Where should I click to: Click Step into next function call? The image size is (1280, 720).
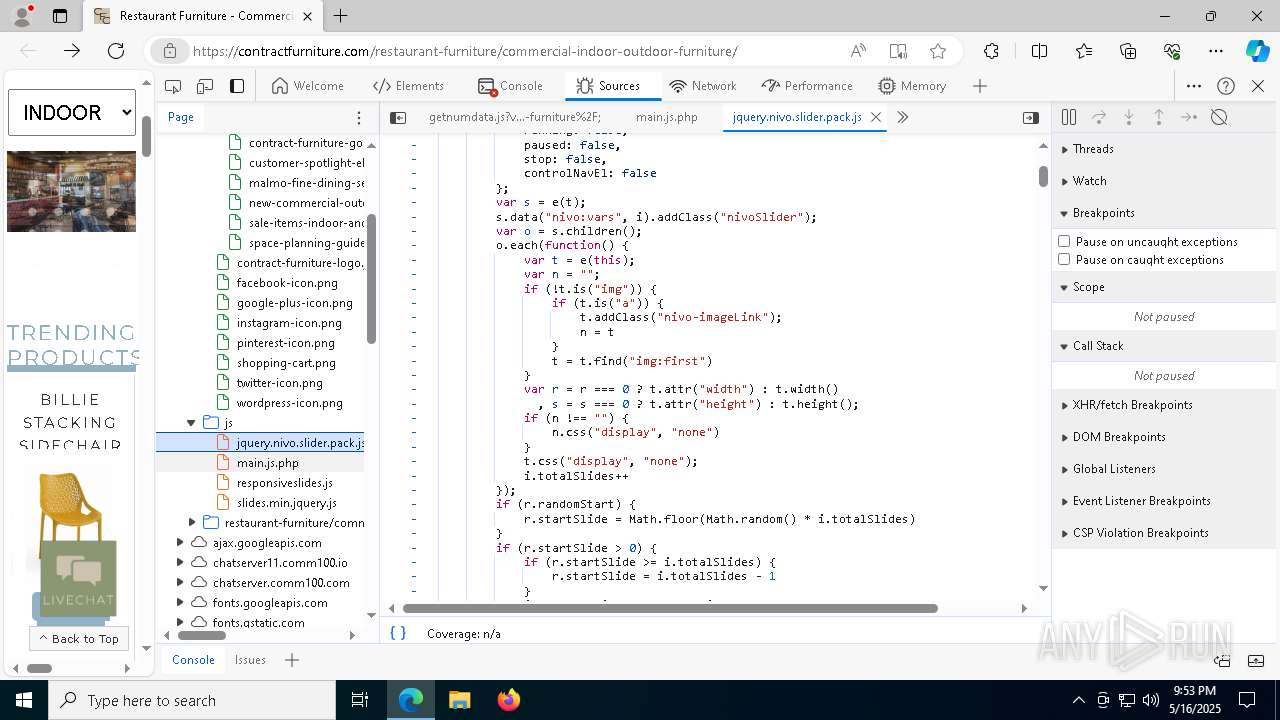[1129, 117]
